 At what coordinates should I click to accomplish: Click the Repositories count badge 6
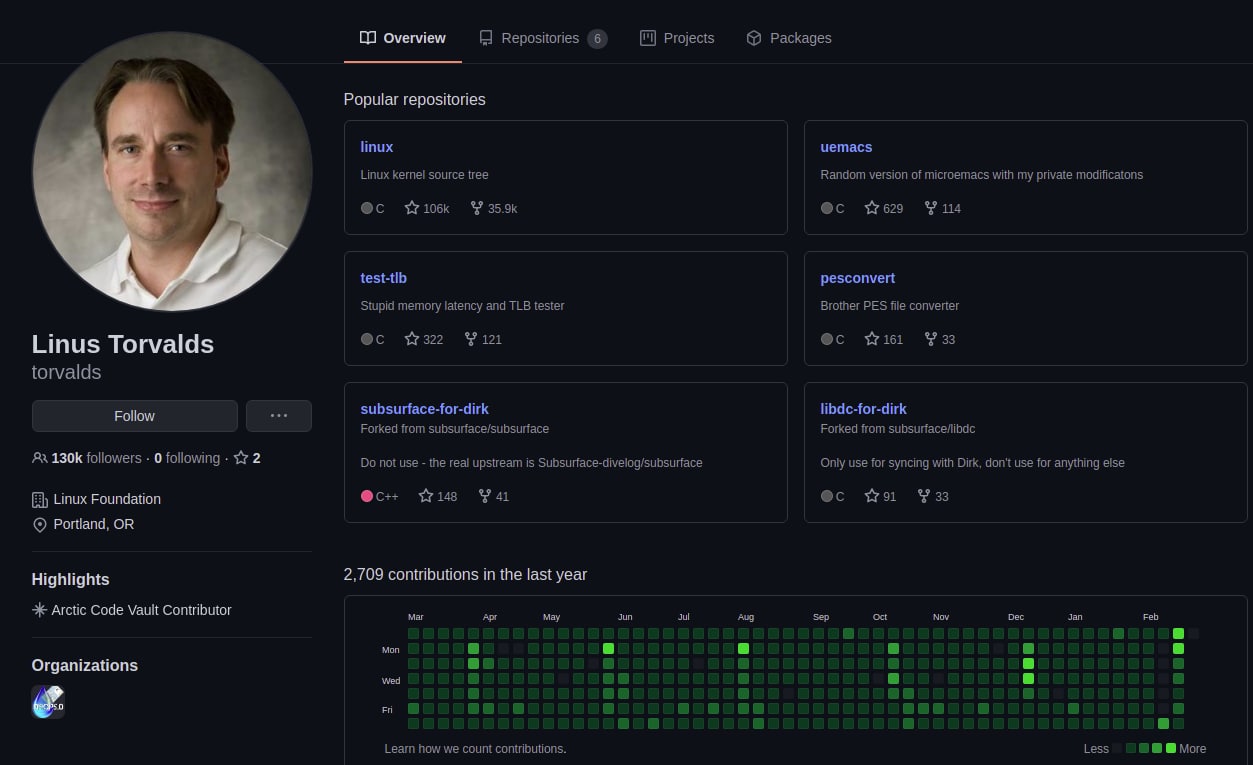597,39
